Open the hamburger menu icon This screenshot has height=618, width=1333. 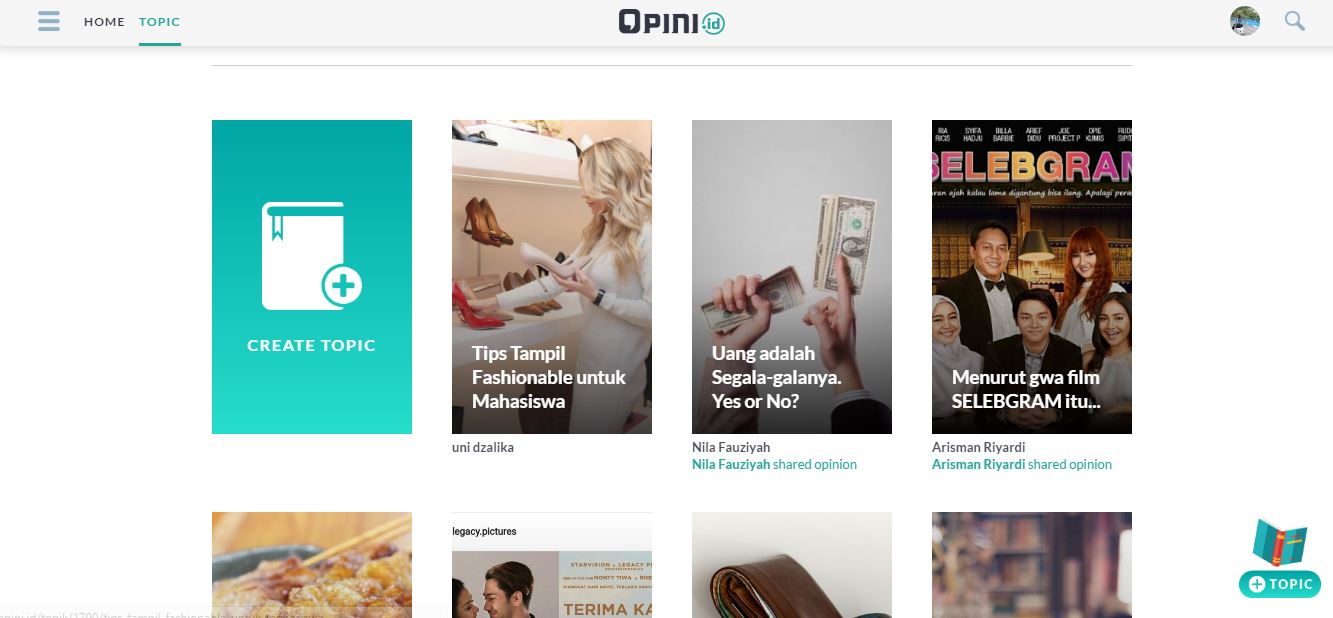[x=49, y=21]
